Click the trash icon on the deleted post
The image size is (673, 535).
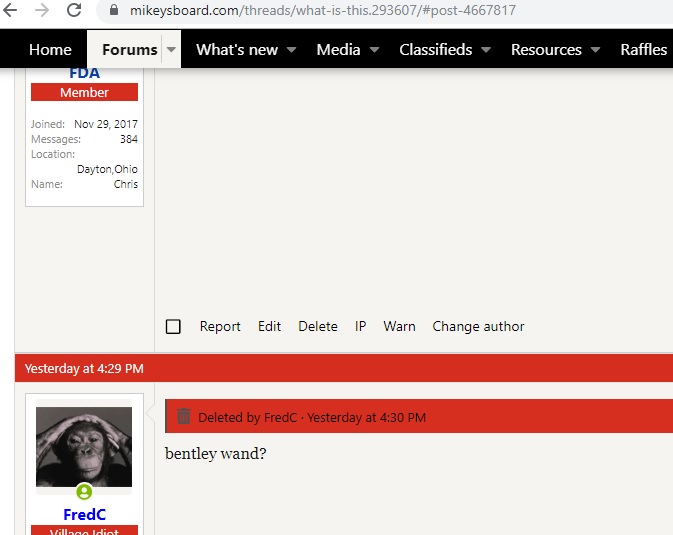(183, 417)
